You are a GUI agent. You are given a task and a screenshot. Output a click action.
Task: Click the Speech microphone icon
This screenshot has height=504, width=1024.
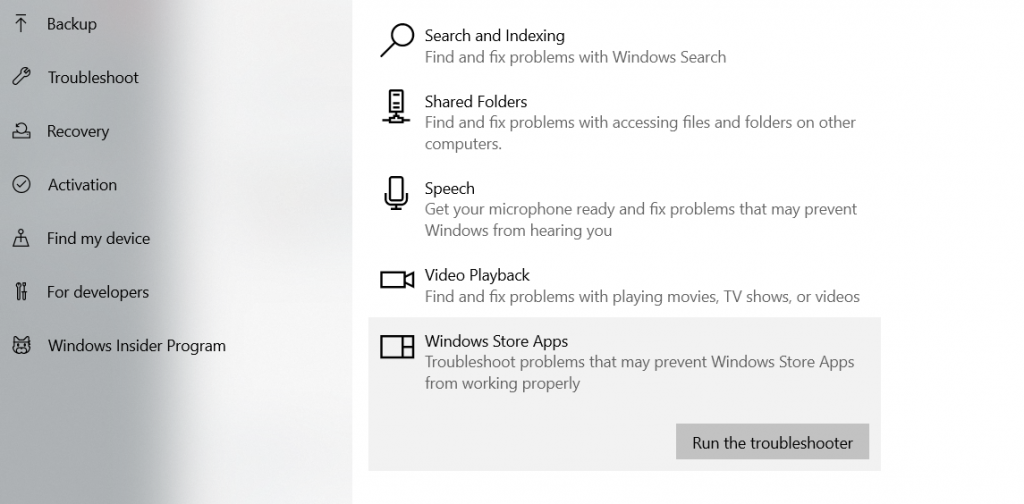pyautogui.click(x=397, y=193)
